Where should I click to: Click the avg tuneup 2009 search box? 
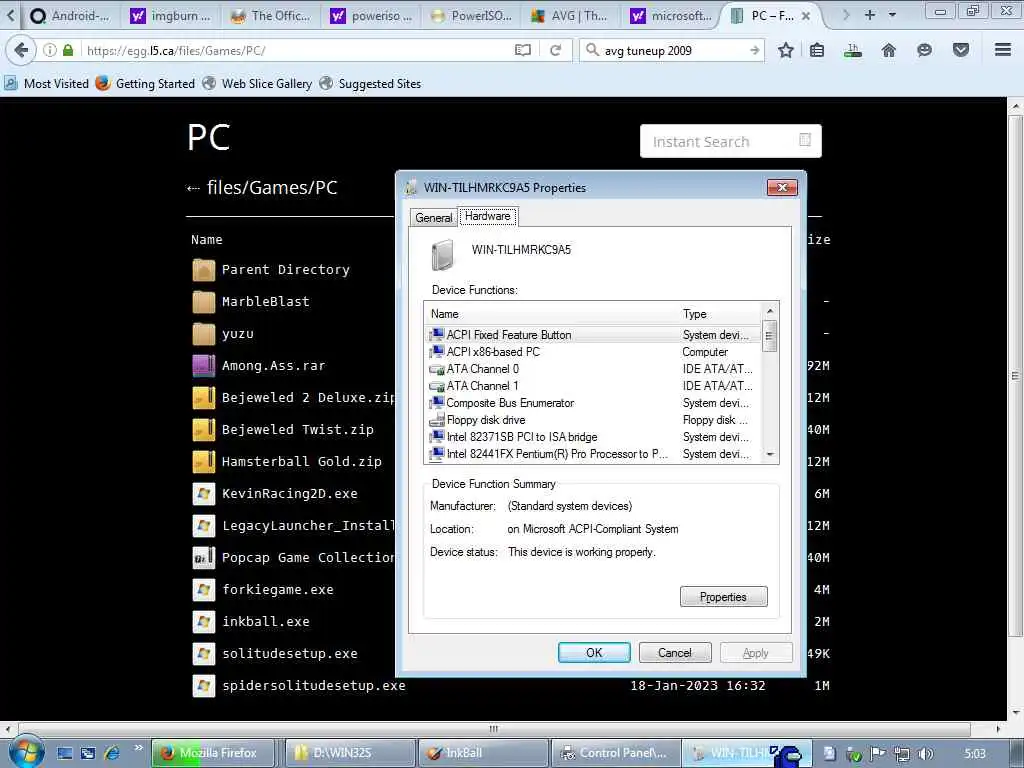tap(671, 50)
